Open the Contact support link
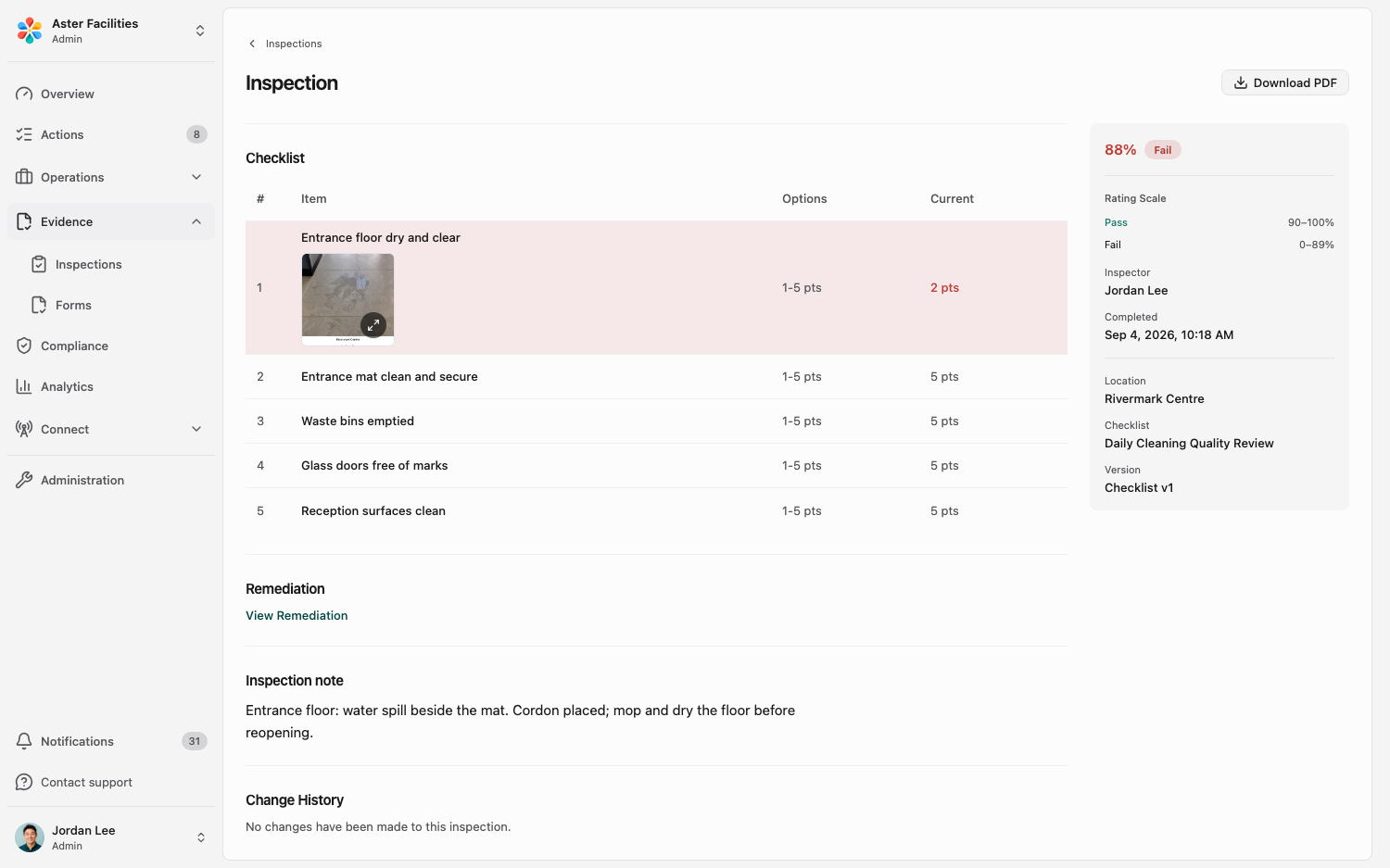Image resolution: width=1390 pixels, height=868 pixels. pos(111,782)
